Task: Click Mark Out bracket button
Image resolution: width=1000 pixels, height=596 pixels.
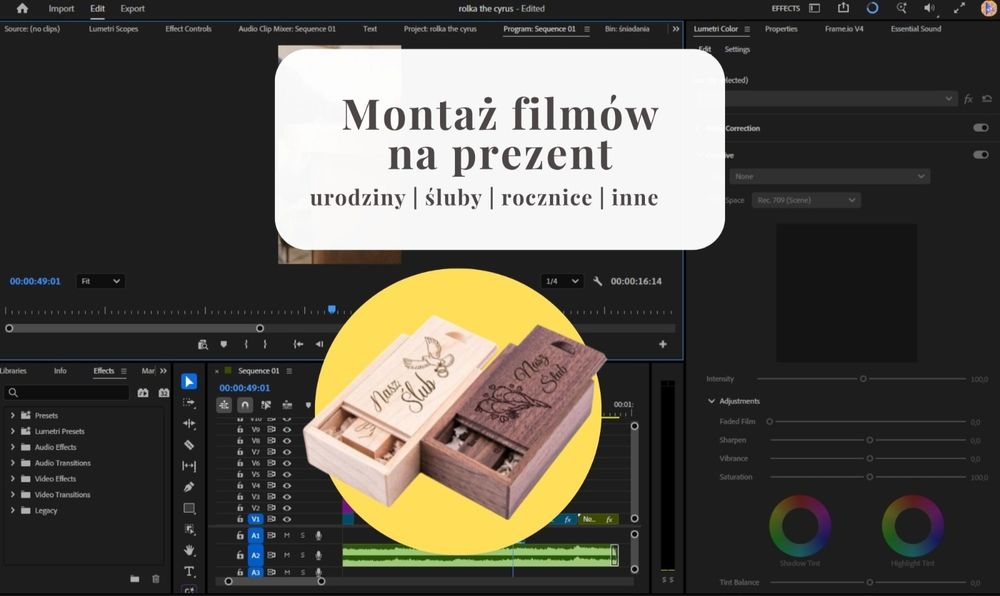Action: 265,344
